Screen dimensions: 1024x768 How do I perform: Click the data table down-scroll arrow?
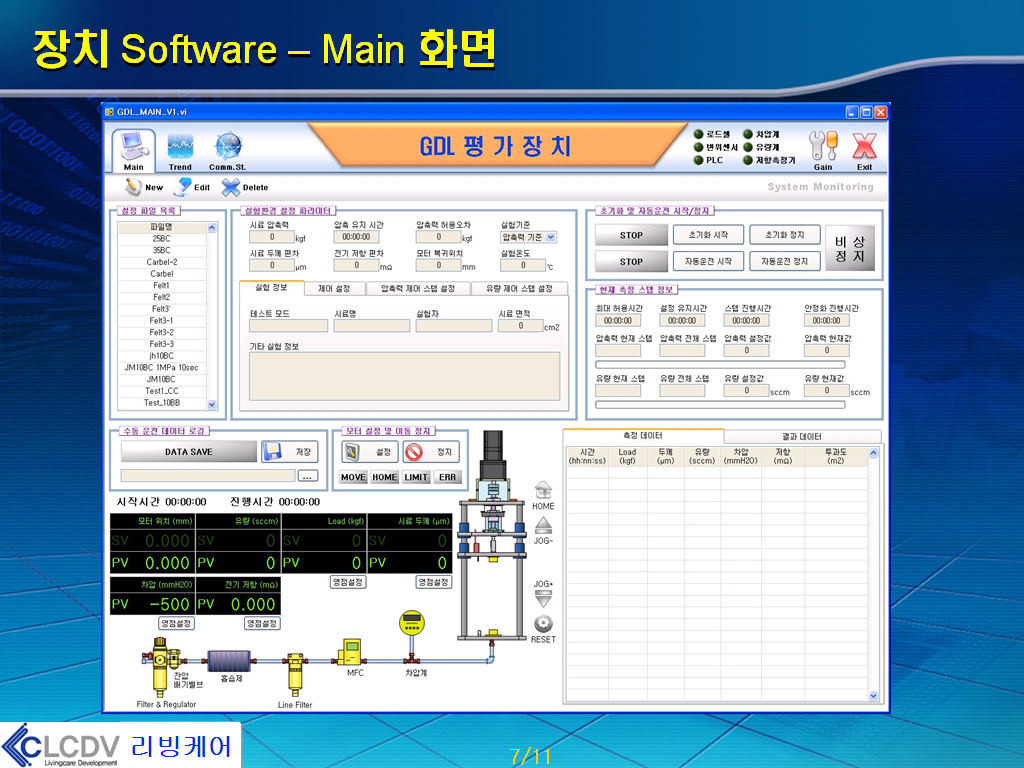click(x=874, y=696)
